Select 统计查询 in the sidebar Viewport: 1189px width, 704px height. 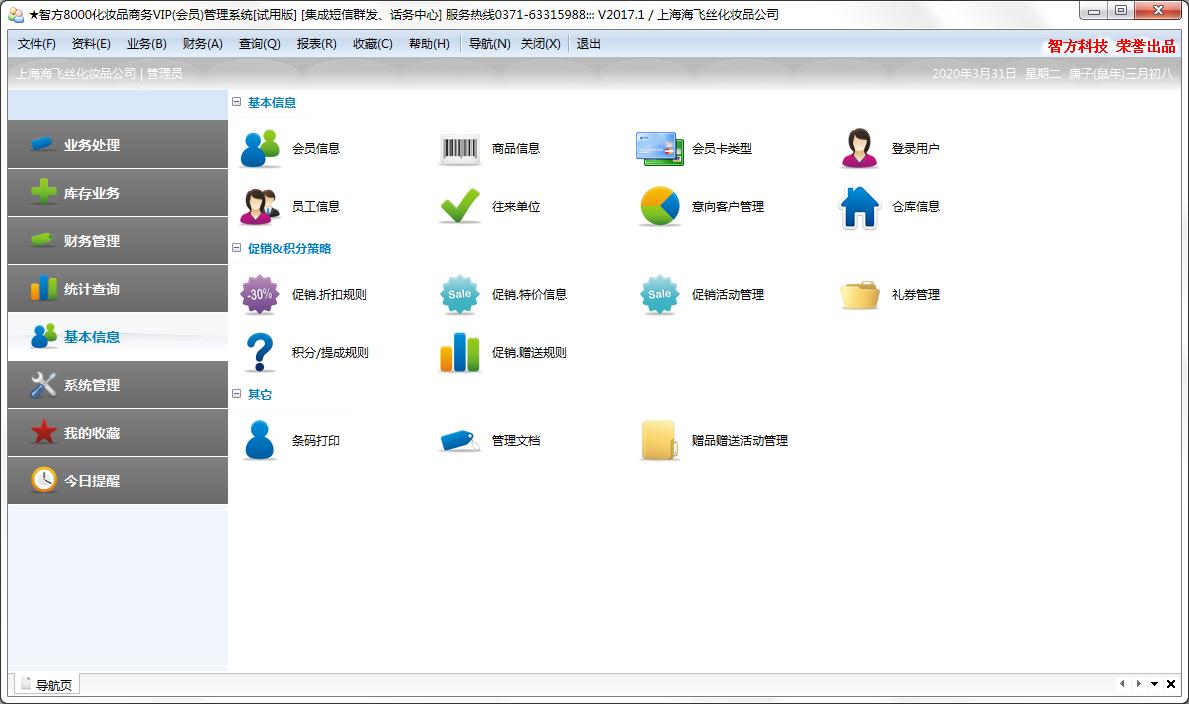pos(118,288)
